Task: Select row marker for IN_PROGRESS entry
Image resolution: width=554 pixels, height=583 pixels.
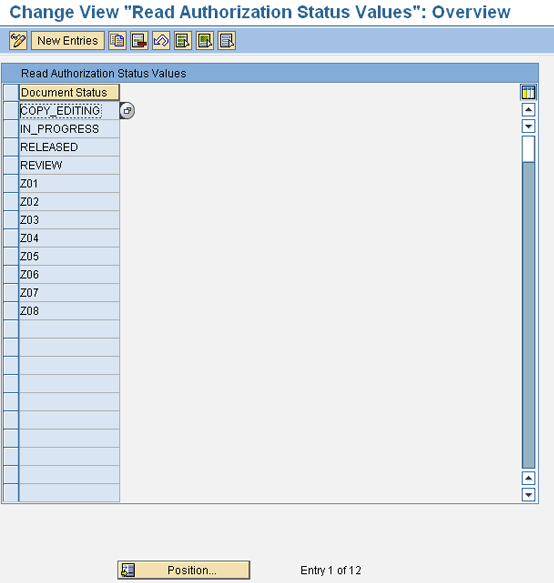Action: (11, 129)
